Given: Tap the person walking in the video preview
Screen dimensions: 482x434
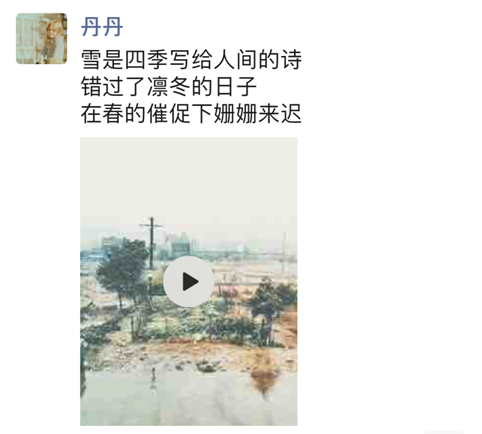Looking at the screenshot, I should coord(153,378).
